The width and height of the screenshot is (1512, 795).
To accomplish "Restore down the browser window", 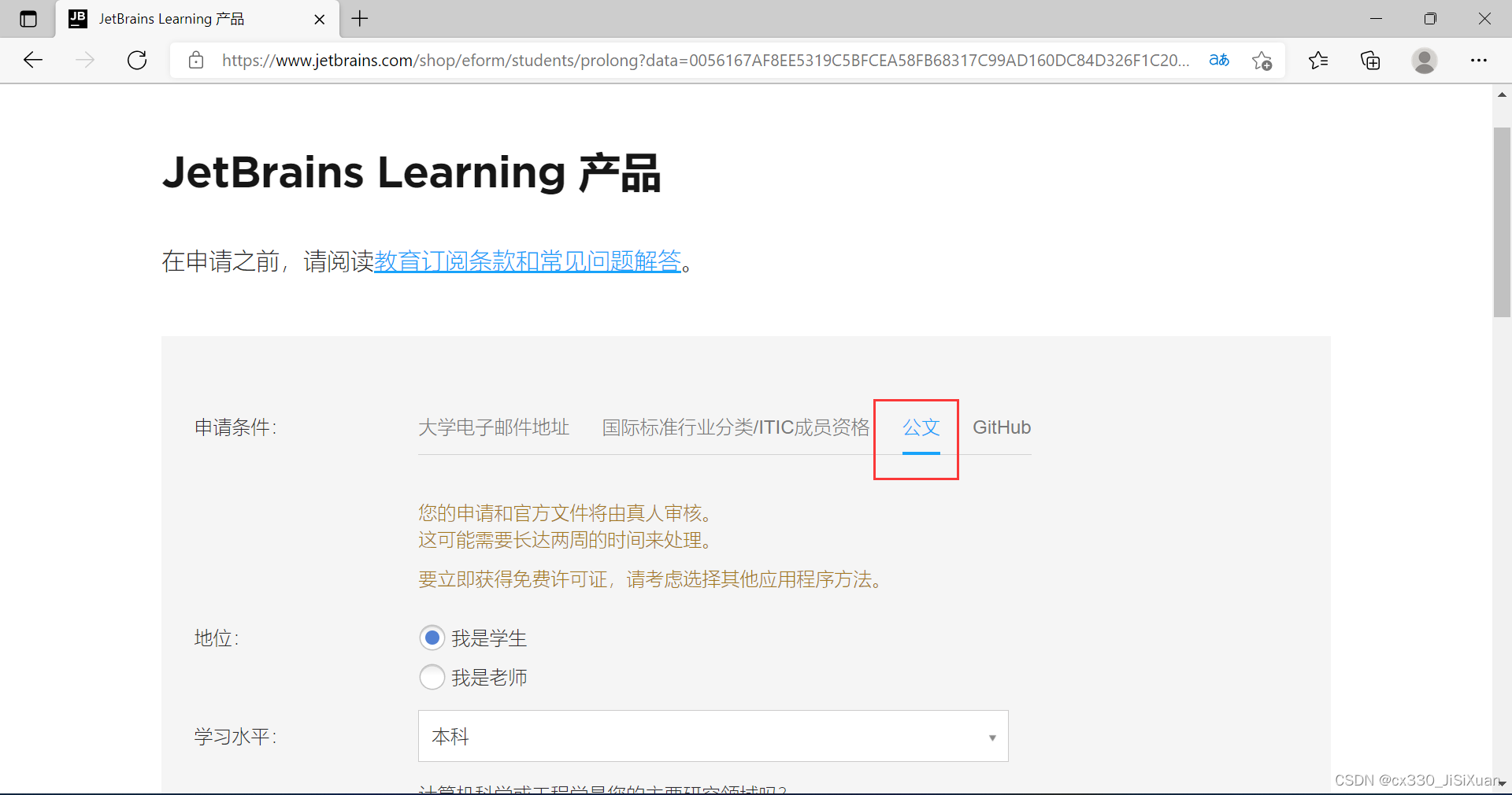I will click(x=1430, y=19).
